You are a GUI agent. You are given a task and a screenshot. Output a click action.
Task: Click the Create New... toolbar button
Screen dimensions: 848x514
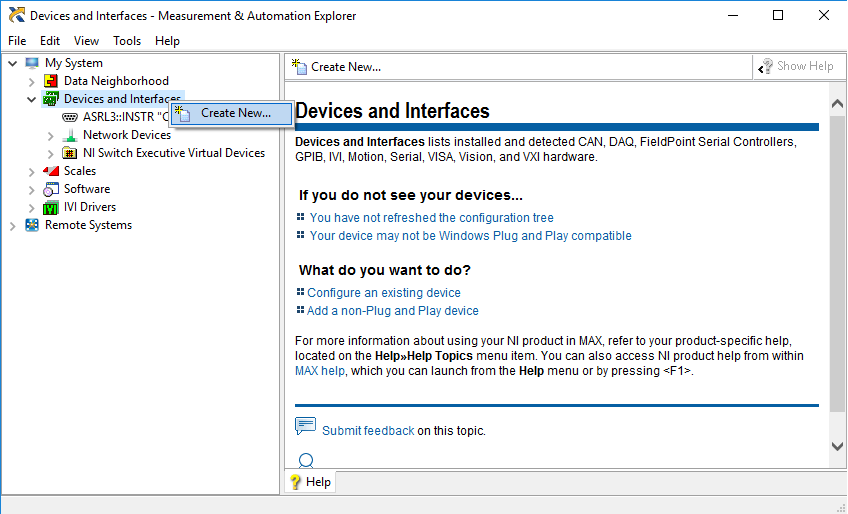(x=336, y=67)
